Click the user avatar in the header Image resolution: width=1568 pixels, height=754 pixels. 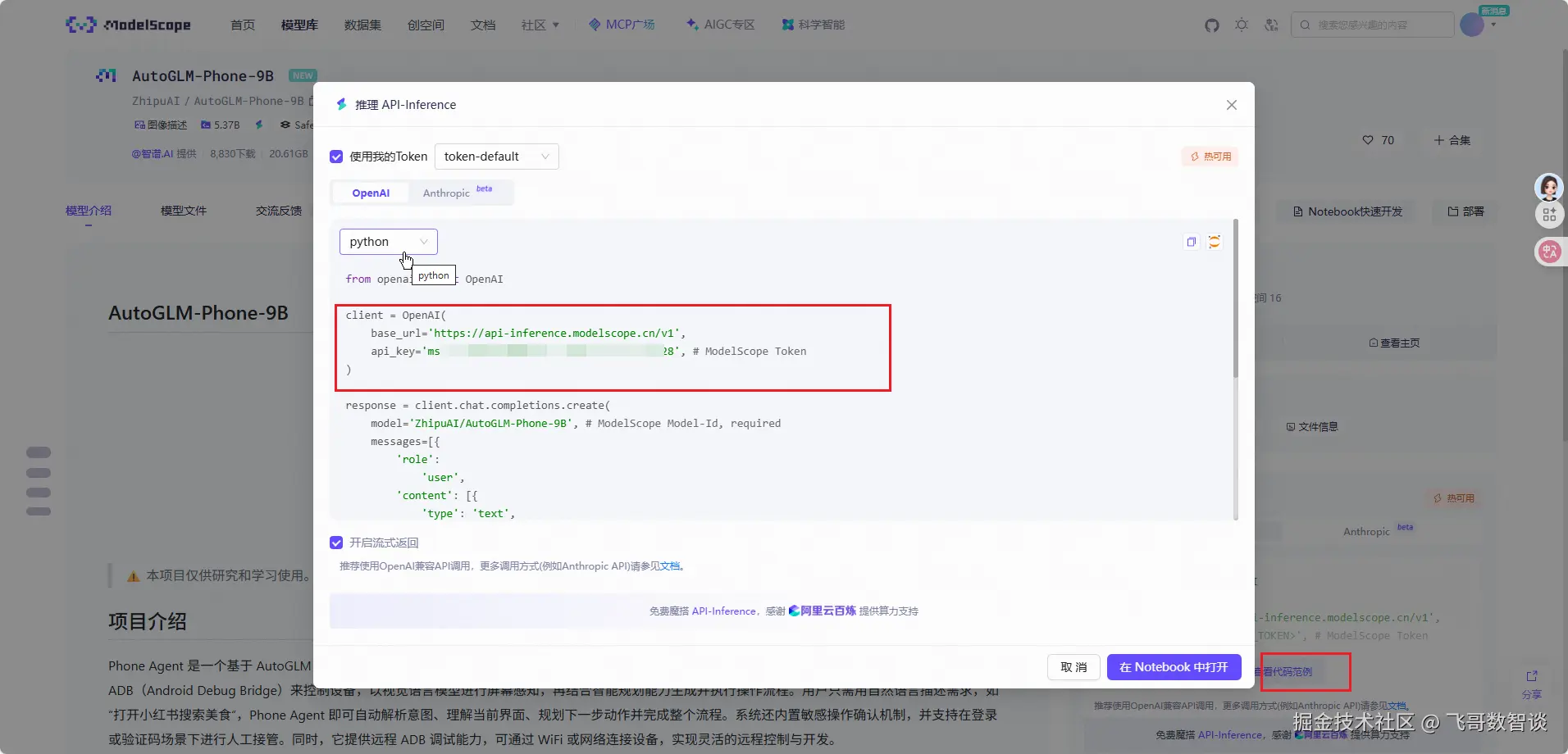click(x=1472, y=25)
